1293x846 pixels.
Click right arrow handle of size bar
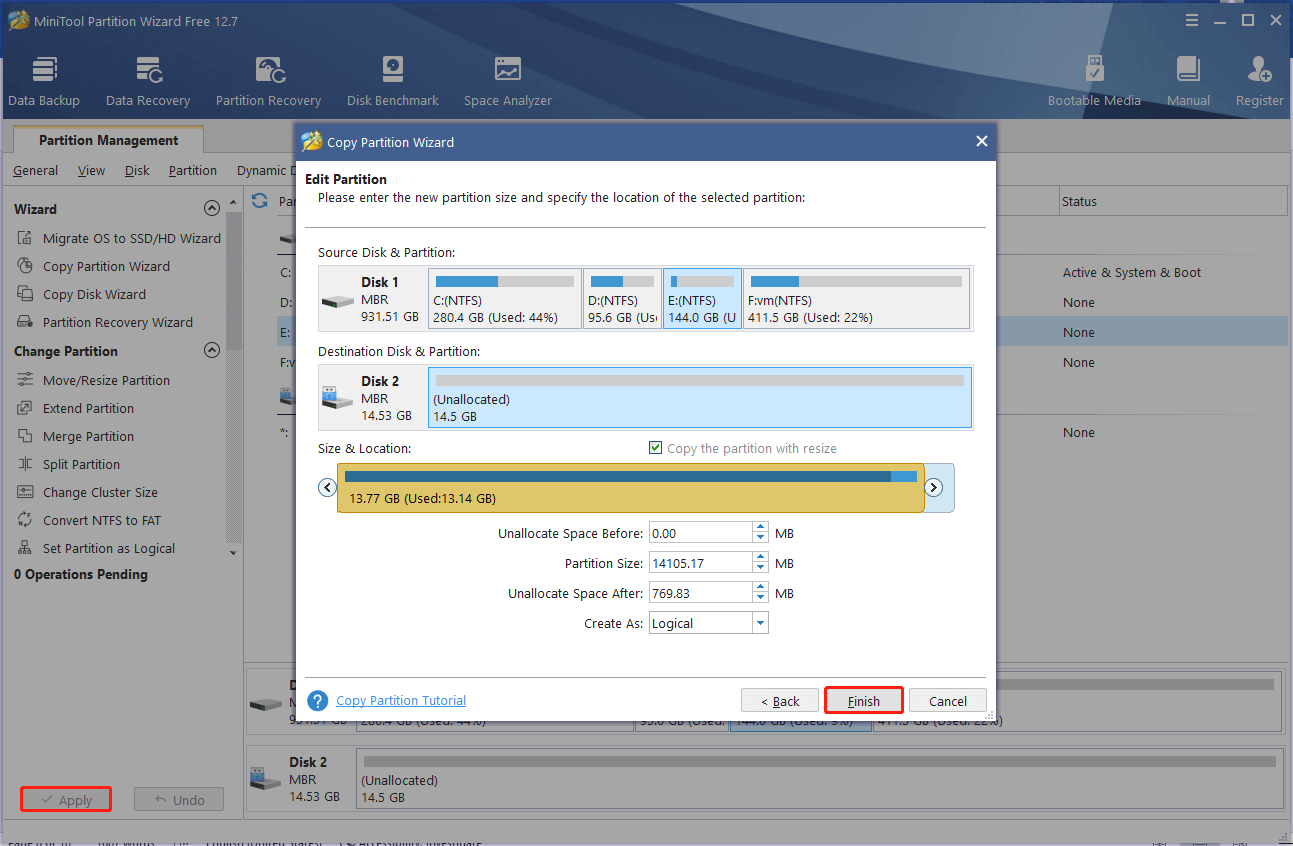coord(934,488)
